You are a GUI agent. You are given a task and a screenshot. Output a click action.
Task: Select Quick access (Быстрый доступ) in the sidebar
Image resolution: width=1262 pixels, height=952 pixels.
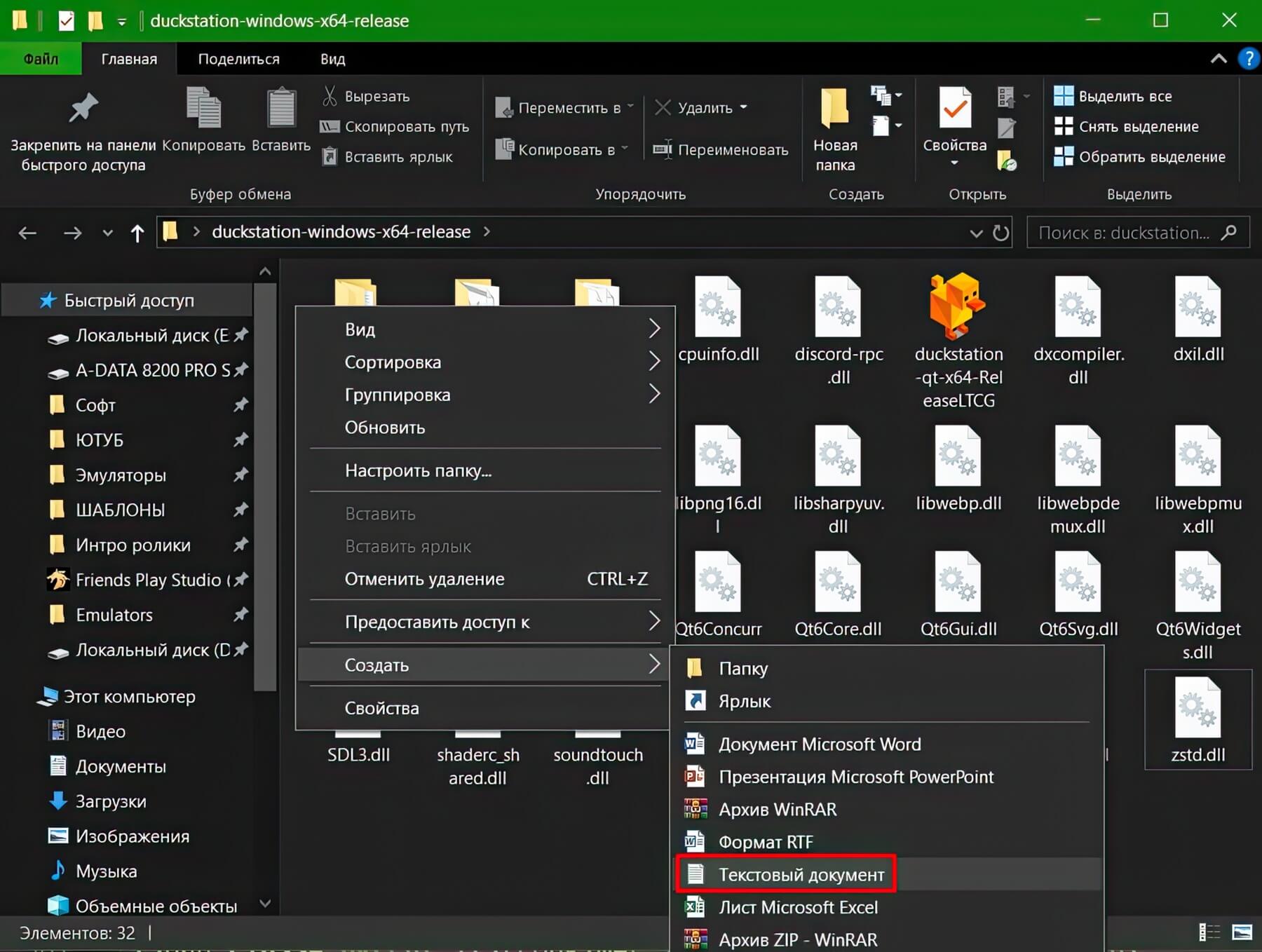click(127, 301)
